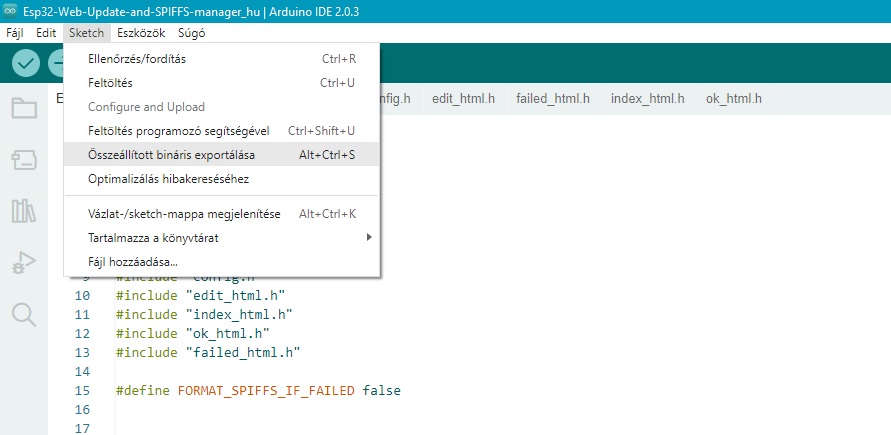
Task: Select Optimalizálás hibakereséséhez
Action: pyautogui.click(x=222, y=179)
